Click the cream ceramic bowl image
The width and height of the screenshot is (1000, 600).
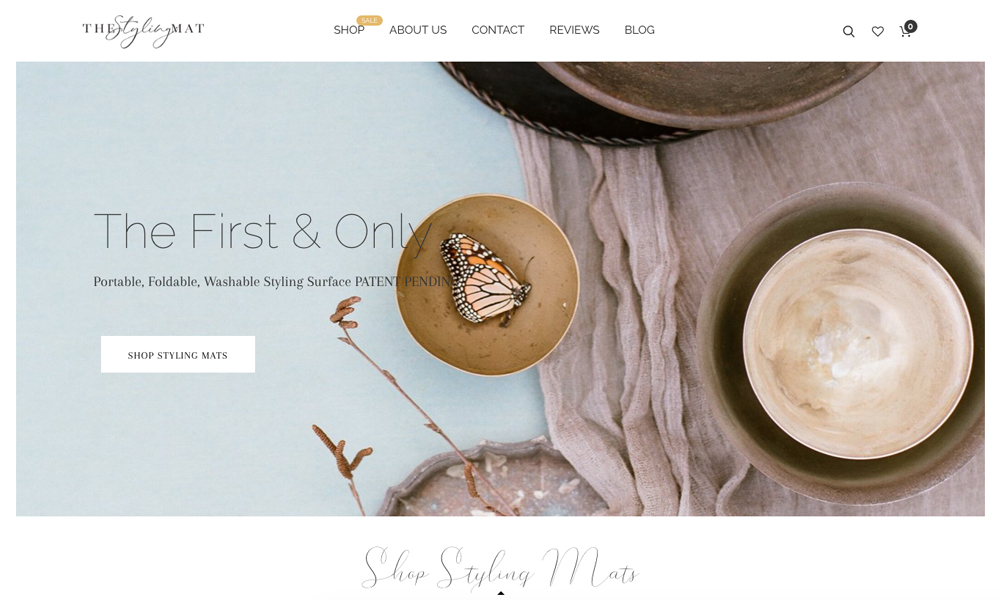(x=858, y=344)
